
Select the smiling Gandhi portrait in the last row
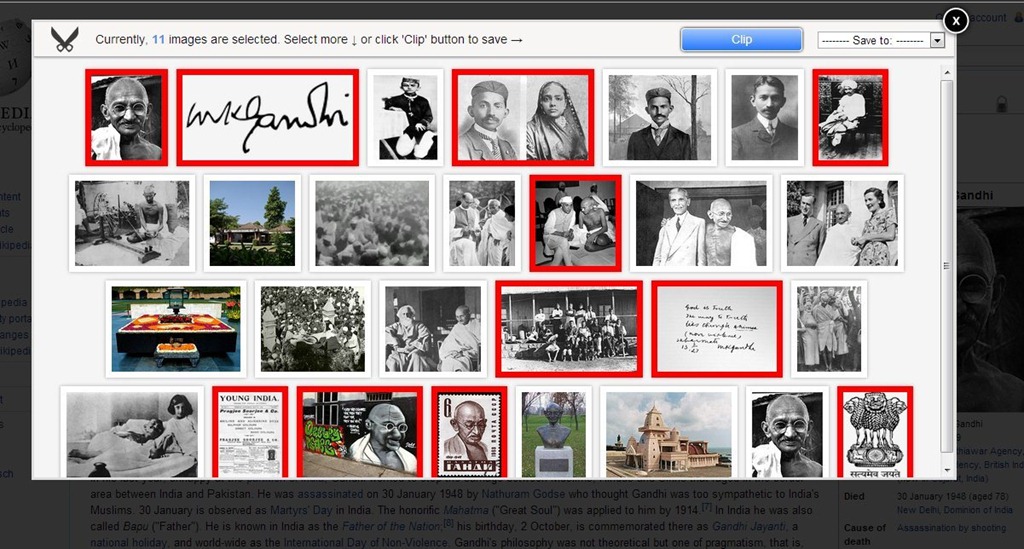tap(787, 433)
